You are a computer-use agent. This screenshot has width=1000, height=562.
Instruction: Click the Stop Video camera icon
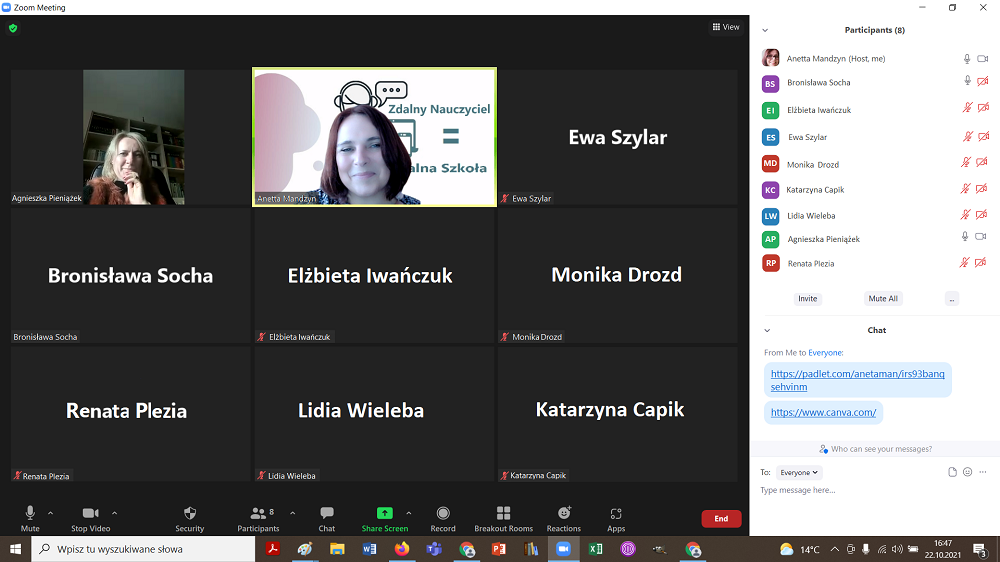coord(91,513)
